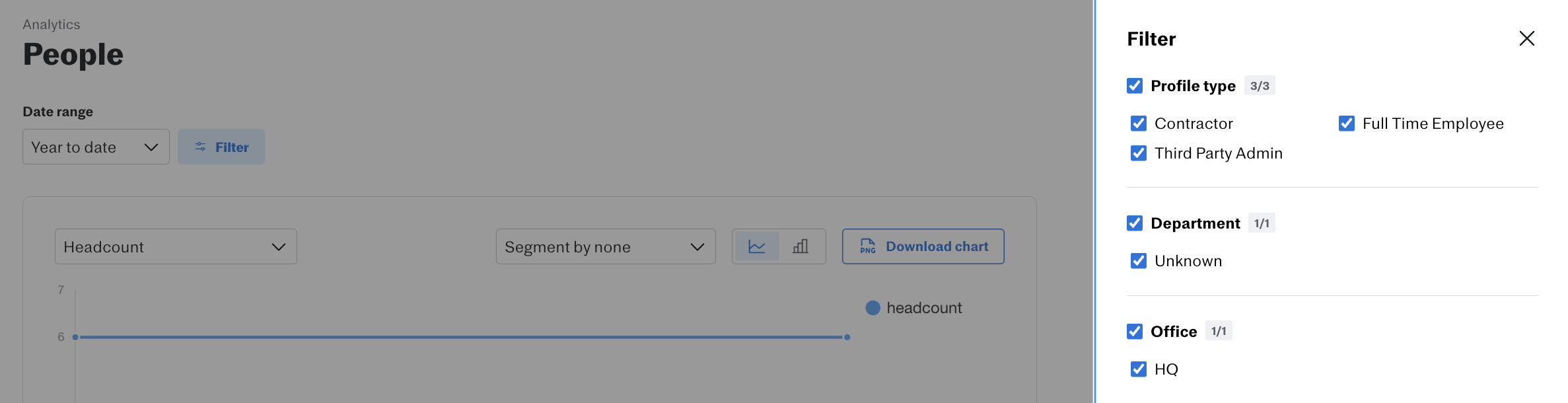Image resolution: width=1568 pixels, height=403 pixels.
Task: Click the Filter button
Action: (x=221, y=147)
